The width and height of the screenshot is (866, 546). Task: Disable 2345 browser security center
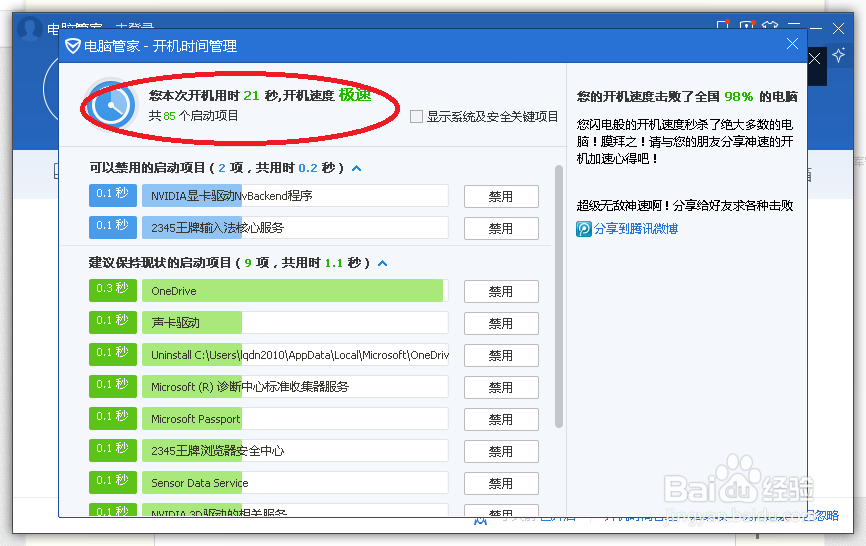click(x=501, y=452)
